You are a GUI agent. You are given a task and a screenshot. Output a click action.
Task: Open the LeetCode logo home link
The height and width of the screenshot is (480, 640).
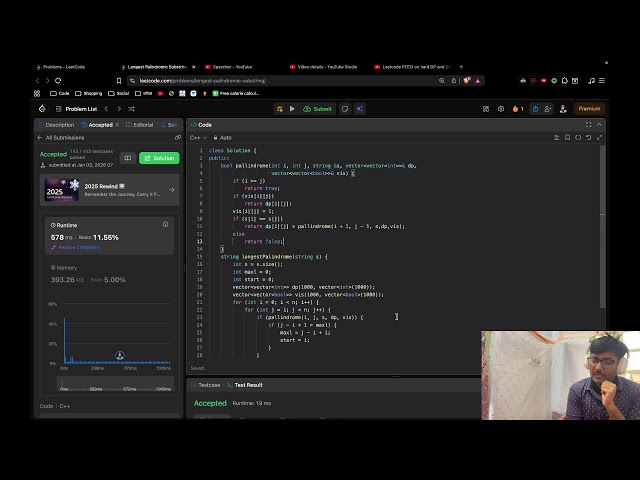pos(42,109)
